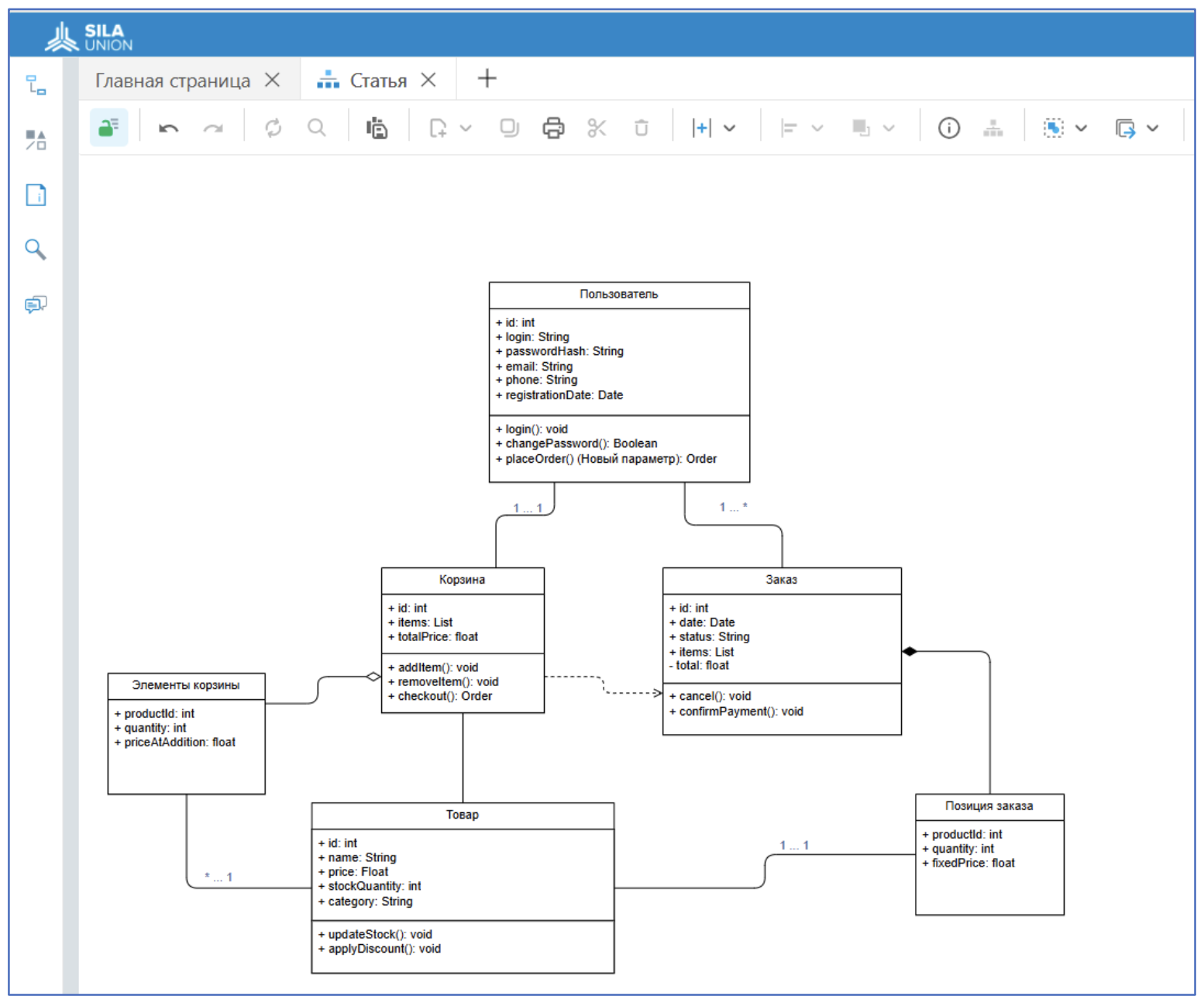Open the tree navigator icon in sidebar
Screen dimensions: 1204x1003
pyautogui.click(x=36, y=85)
